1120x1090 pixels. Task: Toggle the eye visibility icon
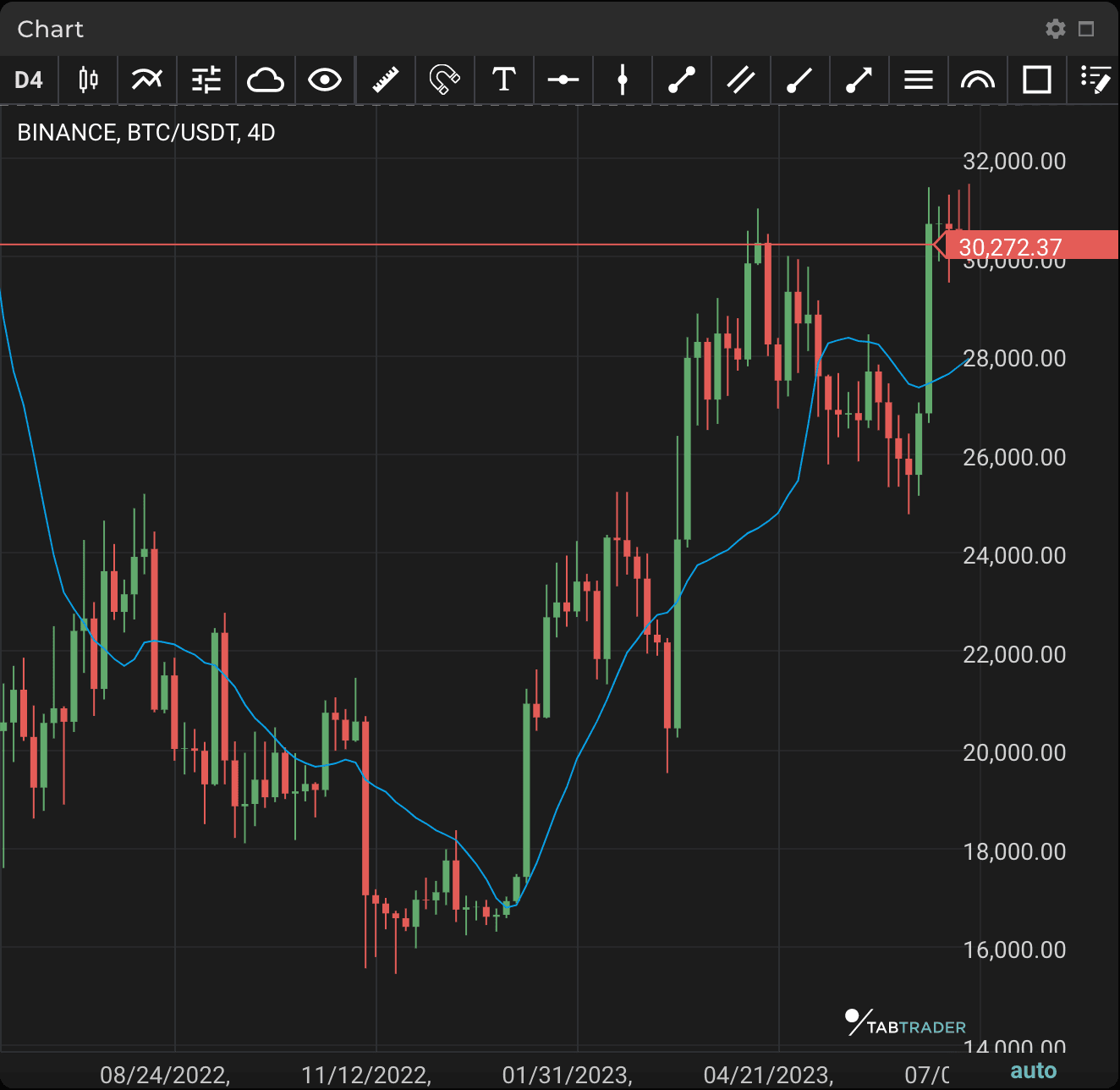point(325,80)
